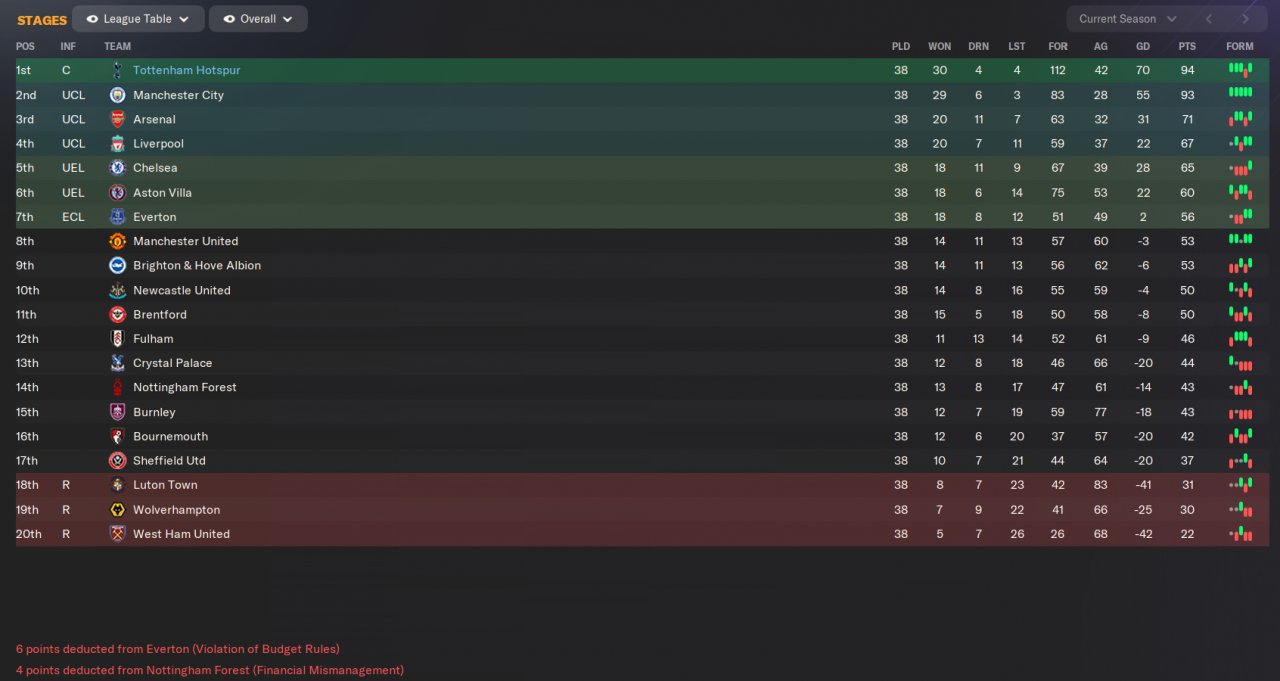Open the Stages tab heading

42,20
